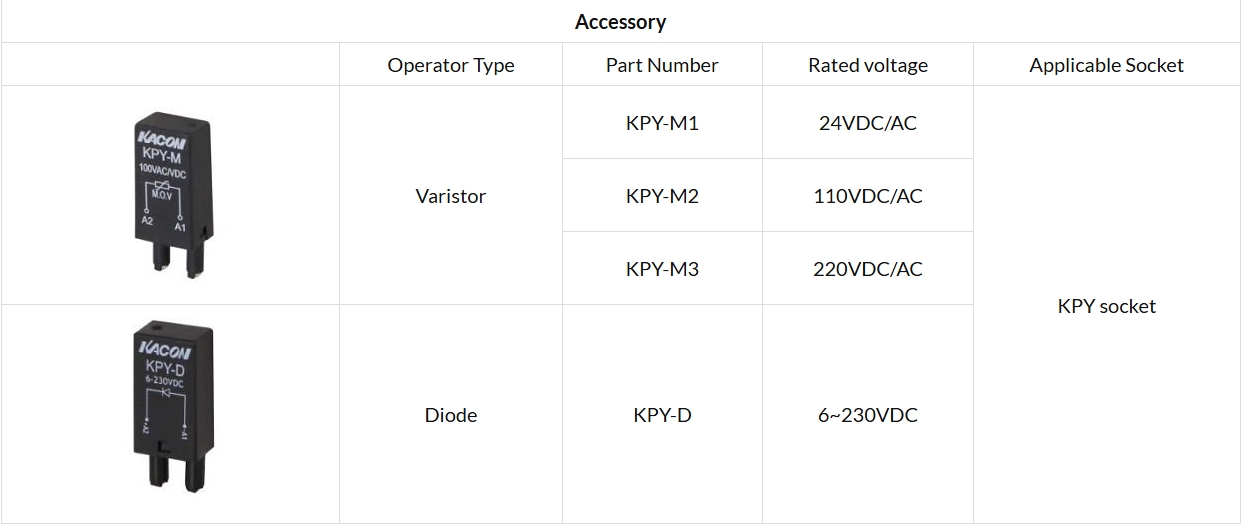This screenshot has width=1244, height=528.
Task: Select the KPY-M3 part number cell
Action: tap(662, 269)
